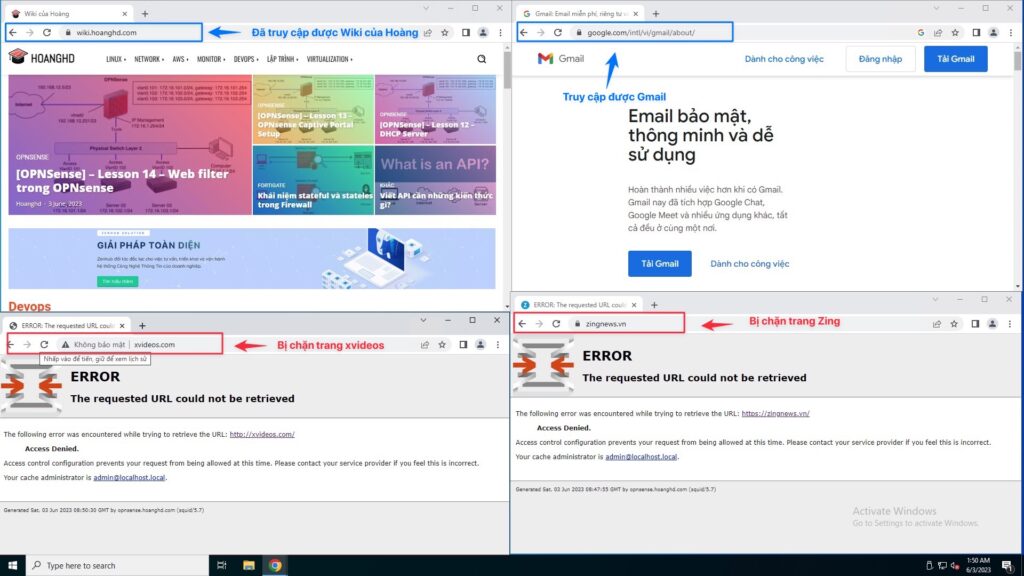Open side panel in Wiki của Hoàng window
Screen dimensions: 1024x576
pos(466,33)
